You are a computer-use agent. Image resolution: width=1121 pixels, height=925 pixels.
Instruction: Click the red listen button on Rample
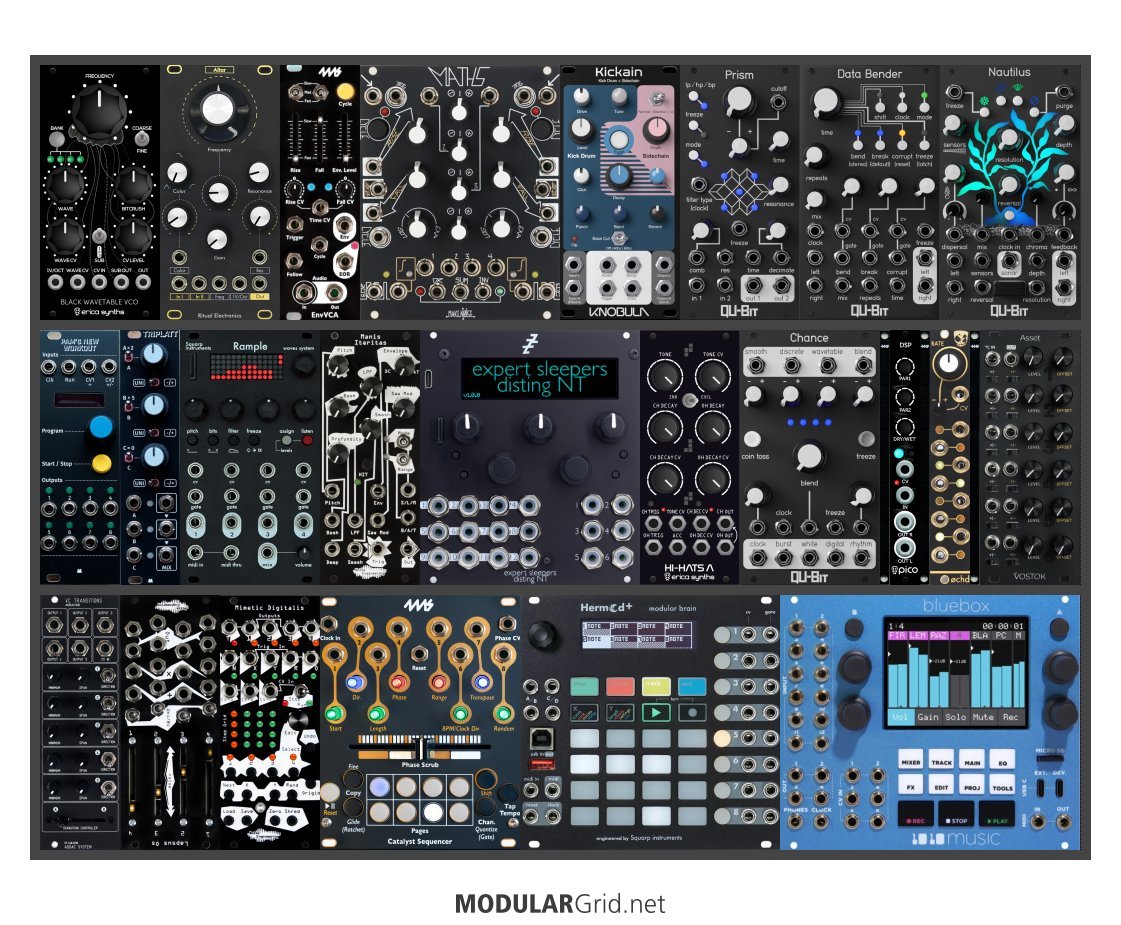click(x=307, y=441)
